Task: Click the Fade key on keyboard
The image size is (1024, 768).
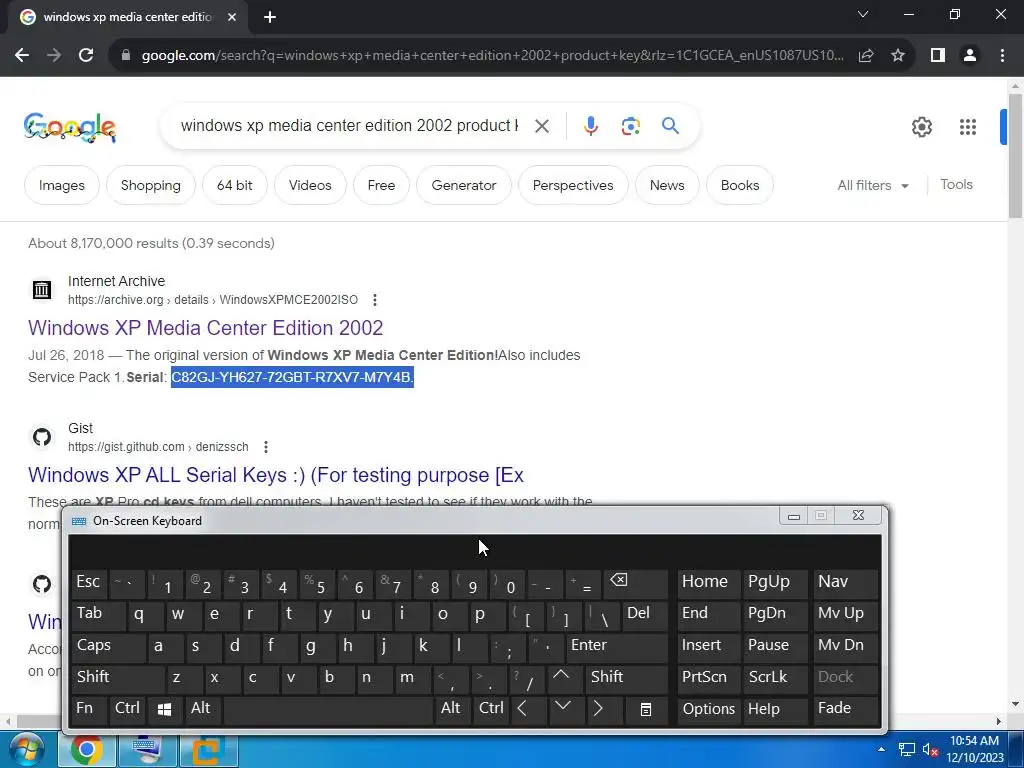Action: (845, 709)
